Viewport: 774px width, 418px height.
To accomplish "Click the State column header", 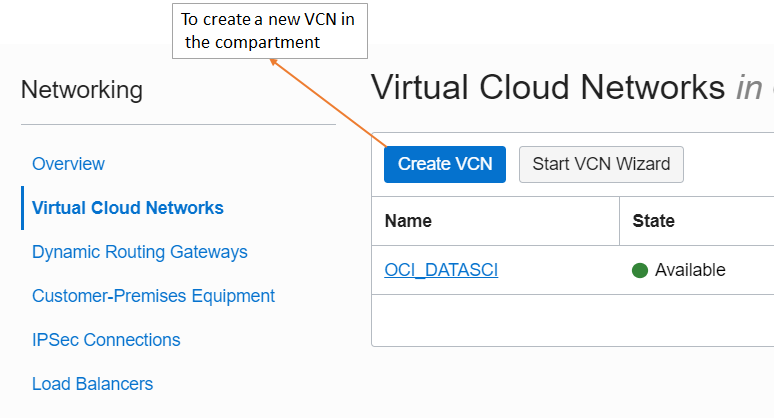I will [x=654, y=221].
